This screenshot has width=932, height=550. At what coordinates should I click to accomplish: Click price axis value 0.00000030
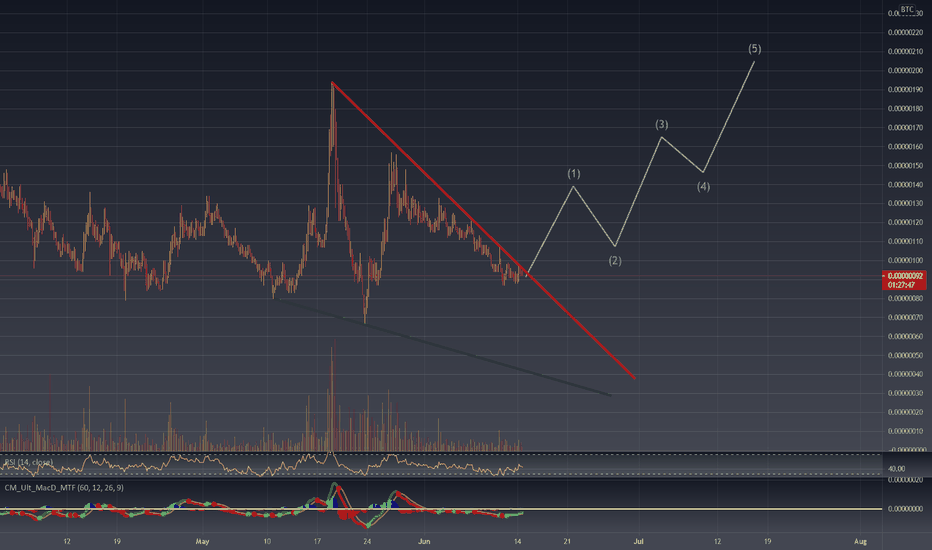coord(905,393)
